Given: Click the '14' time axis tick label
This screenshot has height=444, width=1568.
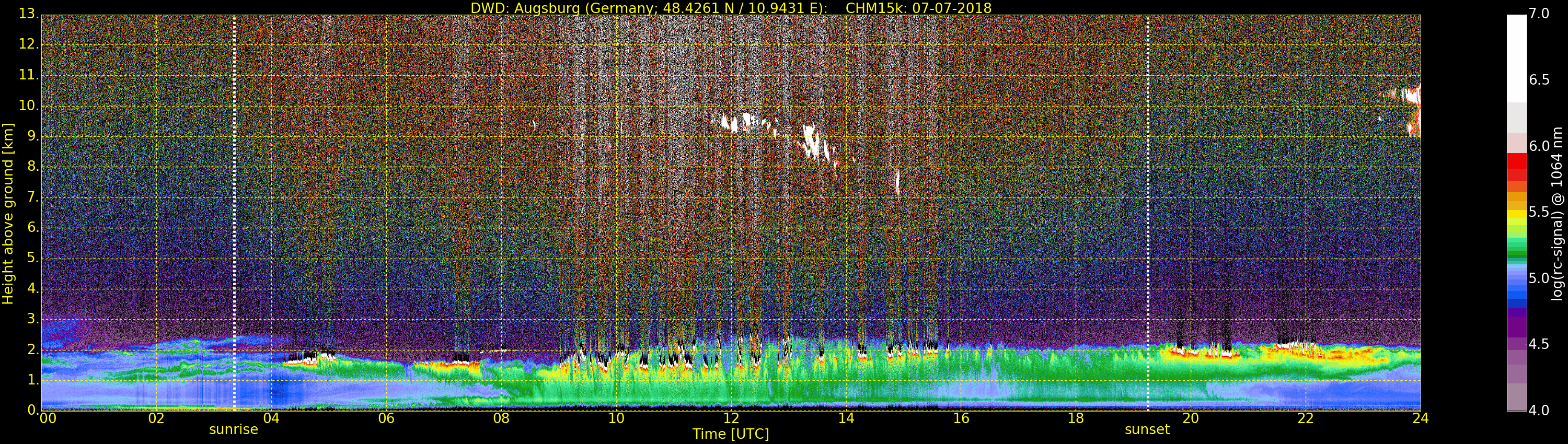Looking at the screenshot, I should pos(846,418).
